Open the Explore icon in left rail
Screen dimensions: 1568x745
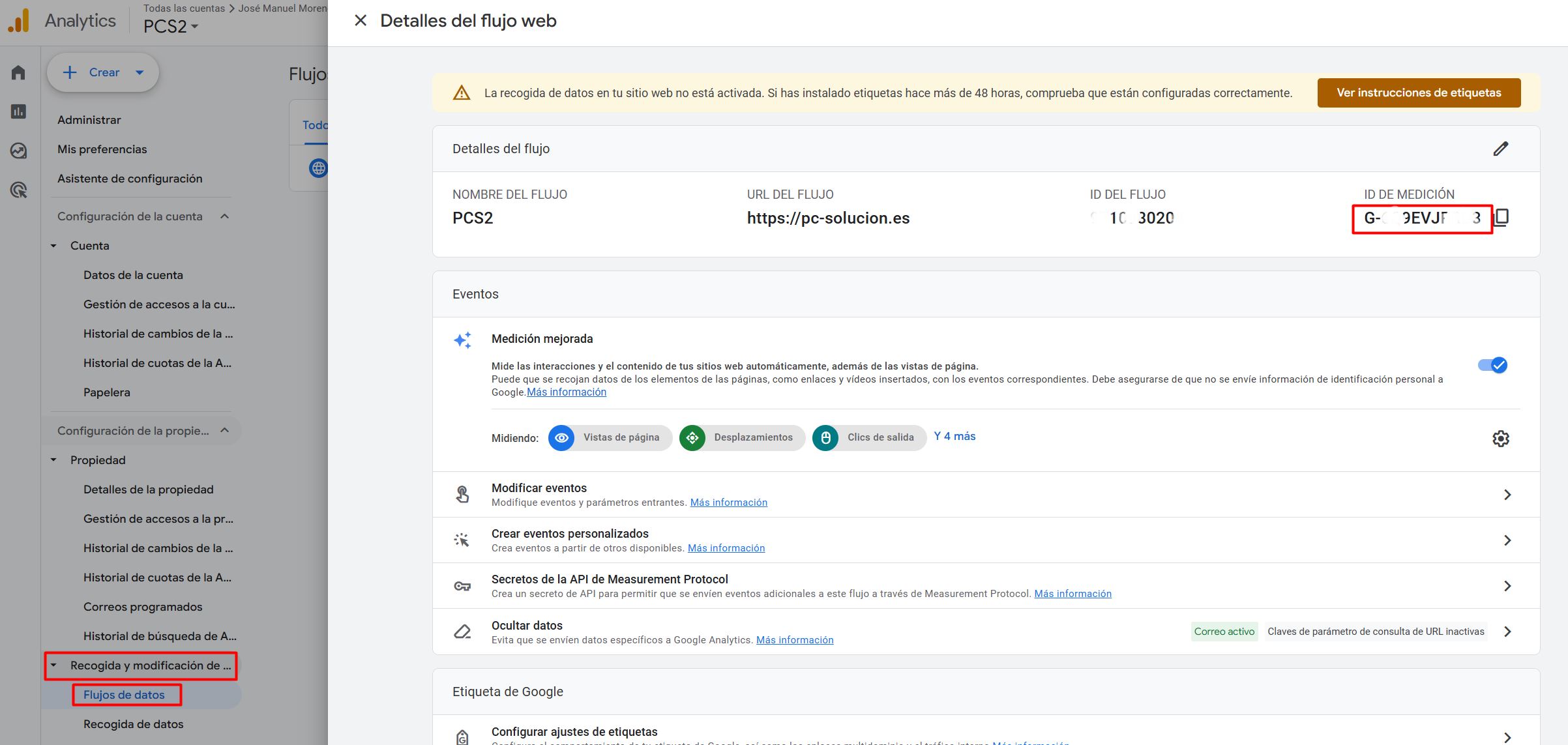coord(19,151)
